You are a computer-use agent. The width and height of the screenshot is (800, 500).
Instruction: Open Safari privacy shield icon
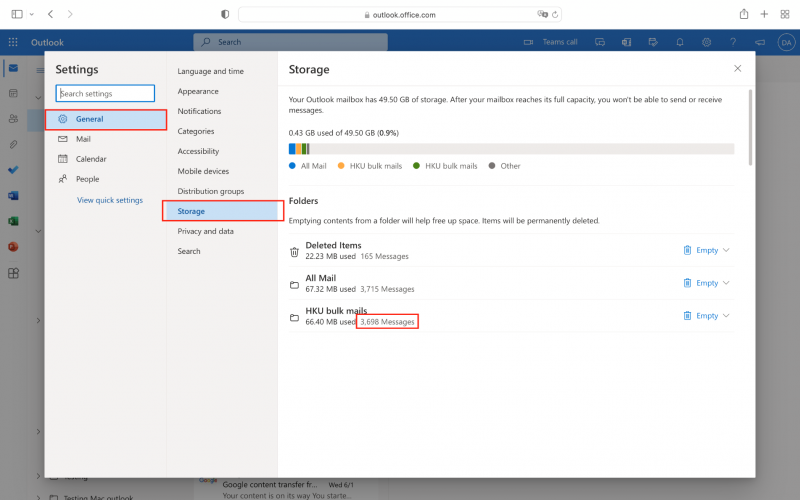click(x=225, y=14)
